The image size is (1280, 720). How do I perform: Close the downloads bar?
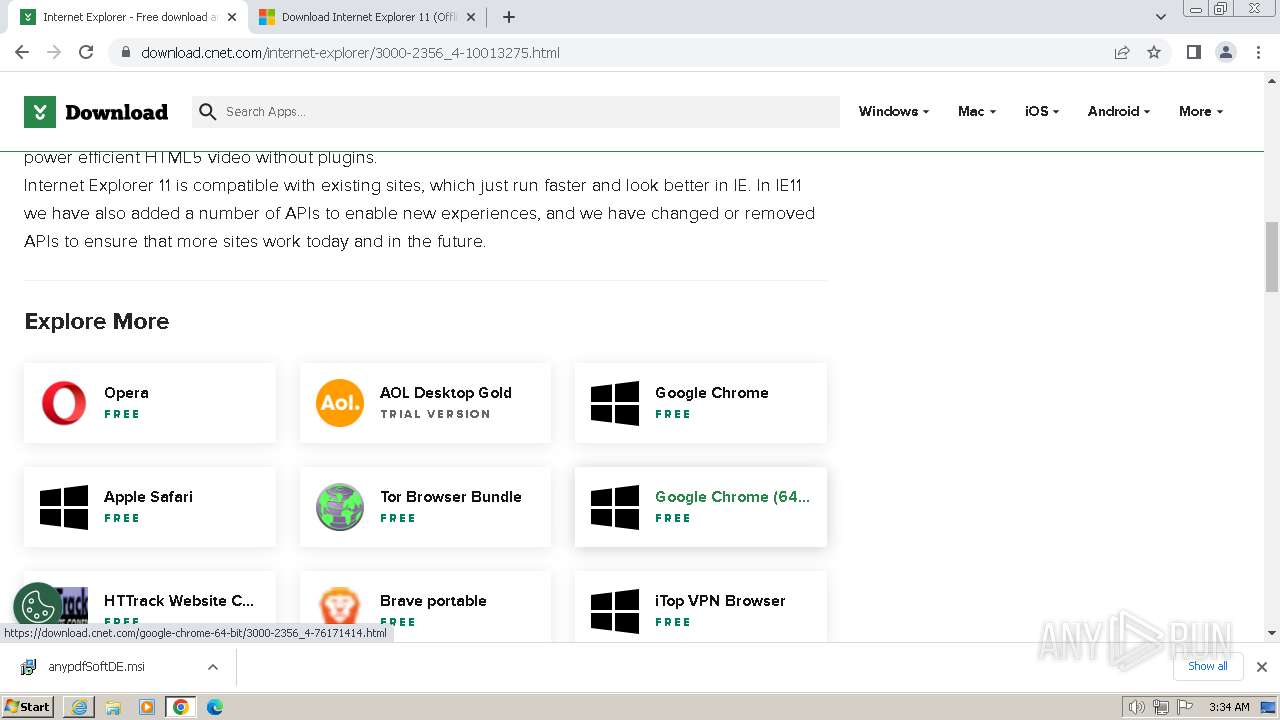[x=1261, y=667]
